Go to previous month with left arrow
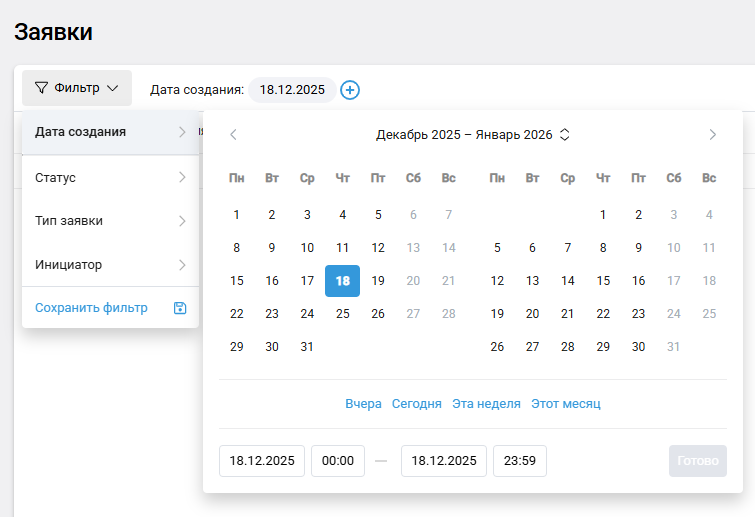 tap(233, 135)
